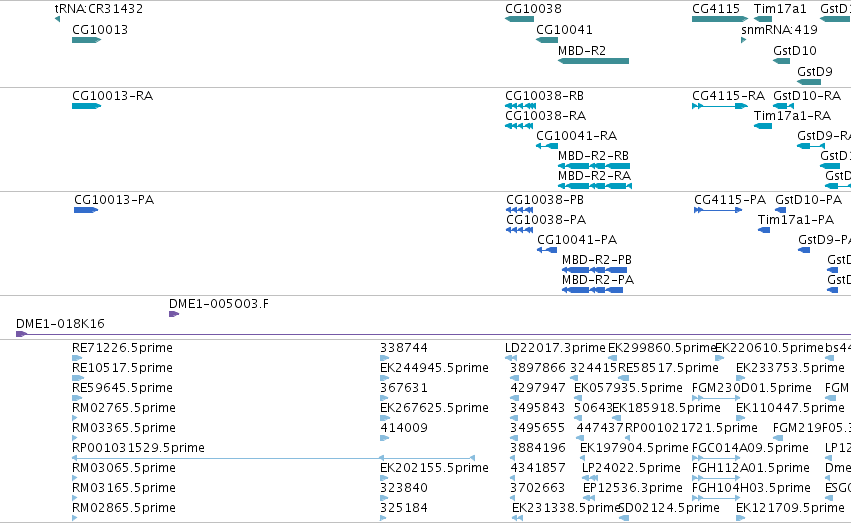Image resolution: width=851 pixels, height=523 pixels.
Task: Click the CG4115 gene bar
Action: point(720,20)
